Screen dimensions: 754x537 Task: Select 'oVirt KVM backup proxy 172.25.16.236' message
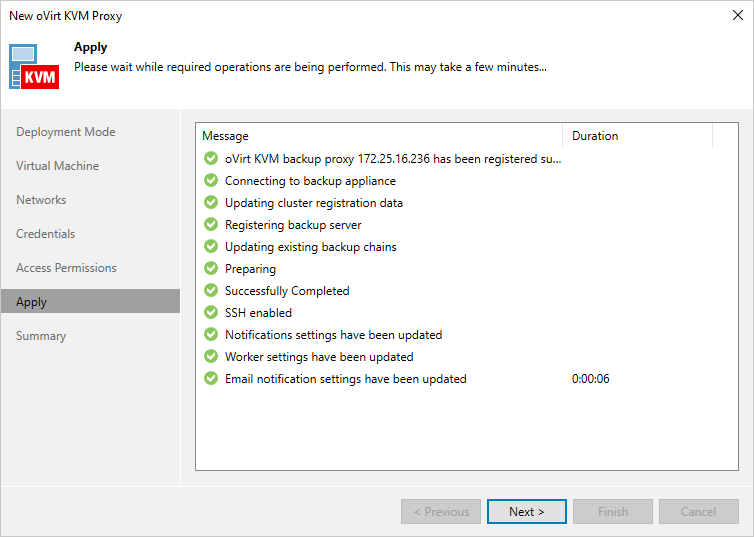click(393, 159)
